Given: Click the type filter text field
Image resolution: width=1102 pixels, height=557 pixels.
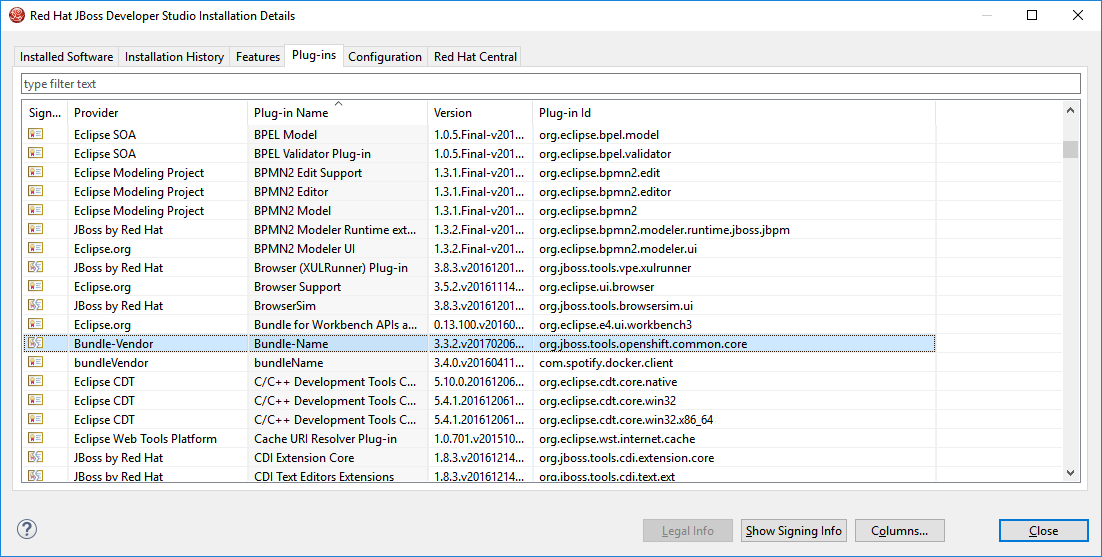Looking at the screenshot, I should tap(550, 84).
